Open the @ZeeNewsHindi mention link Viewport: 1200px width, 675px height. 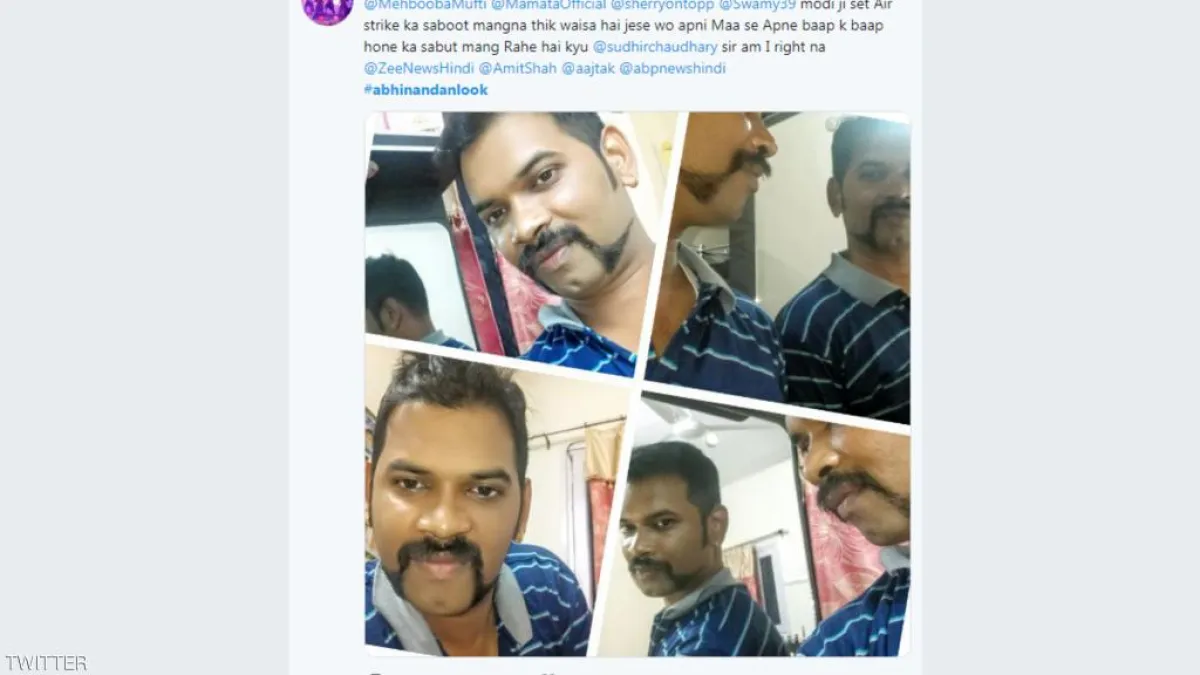tap(418, 68)
